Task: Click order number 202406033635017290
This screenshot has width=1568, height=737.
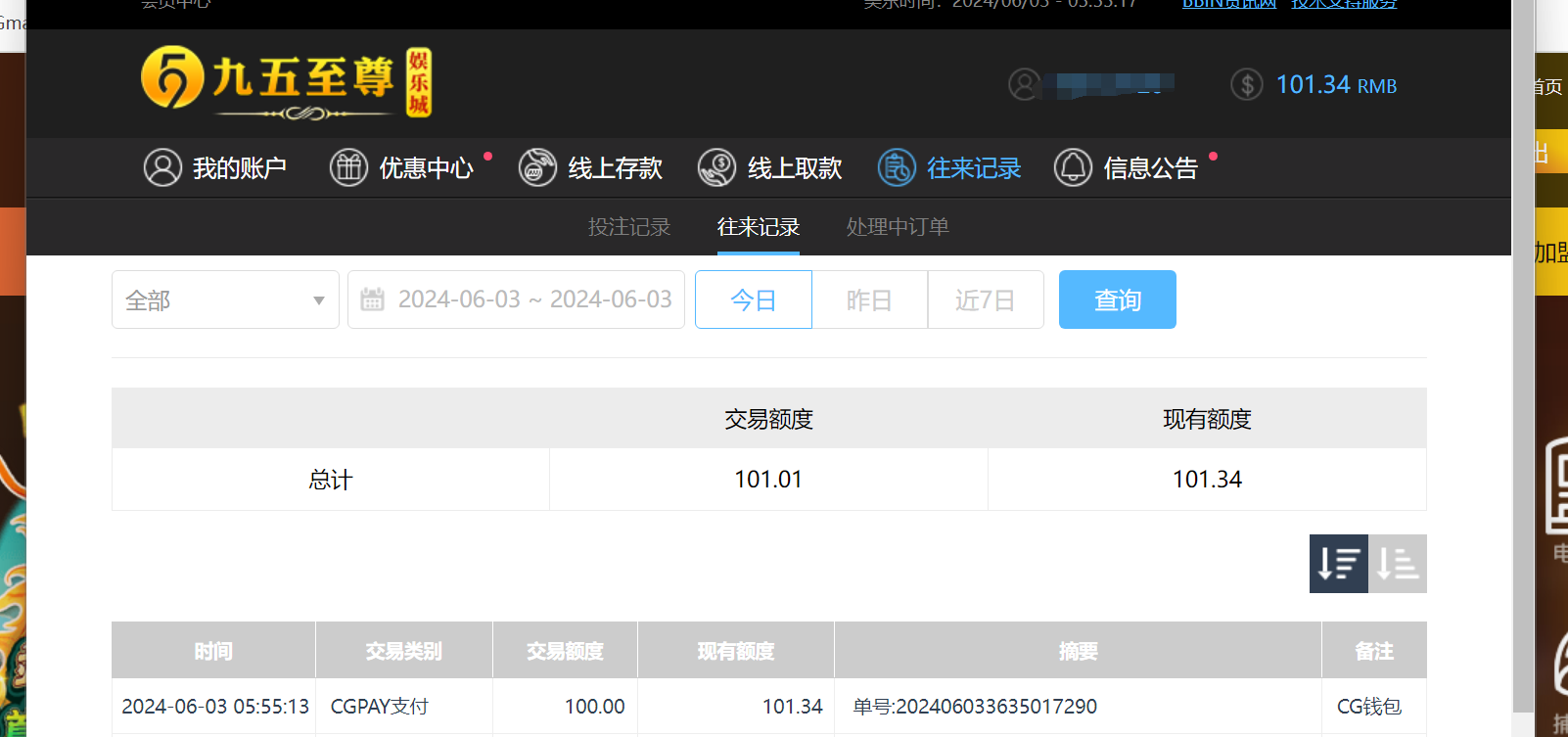Action: coord(996,707)
